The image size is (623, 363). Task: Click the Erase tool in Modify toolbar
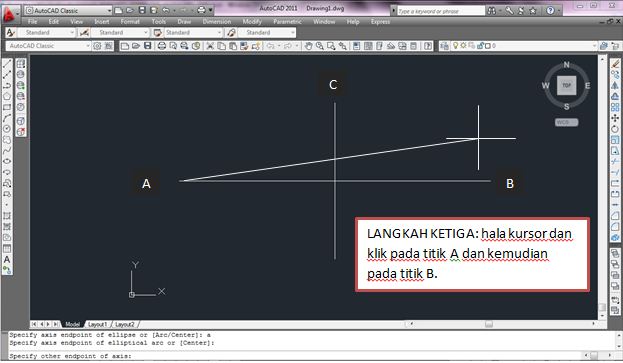point(615,63)
